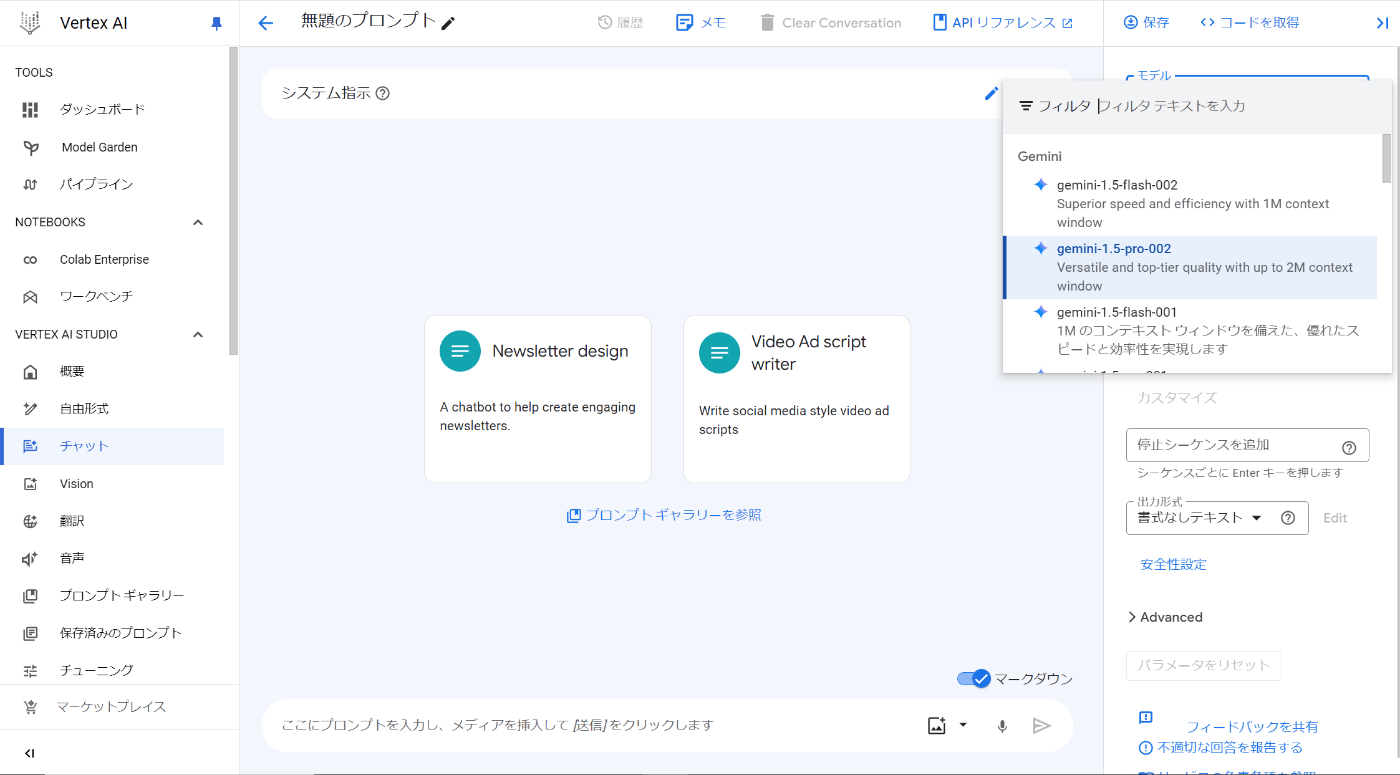Open 安全性設定 safety settings
This screenshot has height=775, width=1400.
(1173, 565)
